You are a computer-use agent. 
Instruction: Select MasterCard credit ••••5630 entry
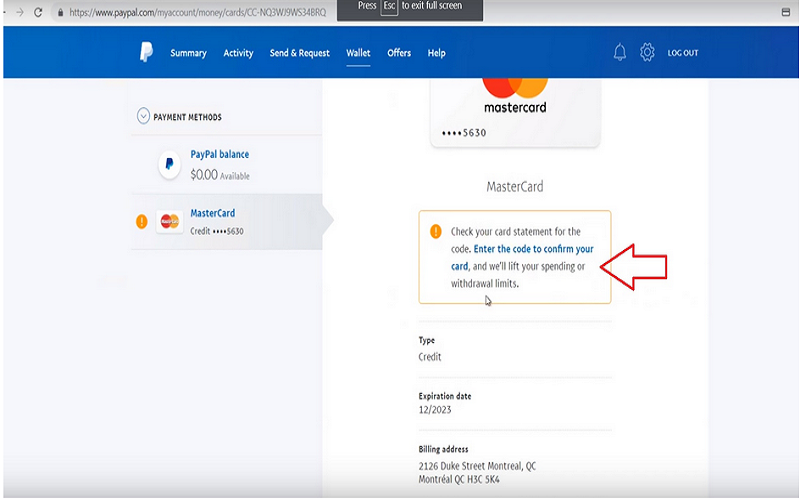click(227, 221)
